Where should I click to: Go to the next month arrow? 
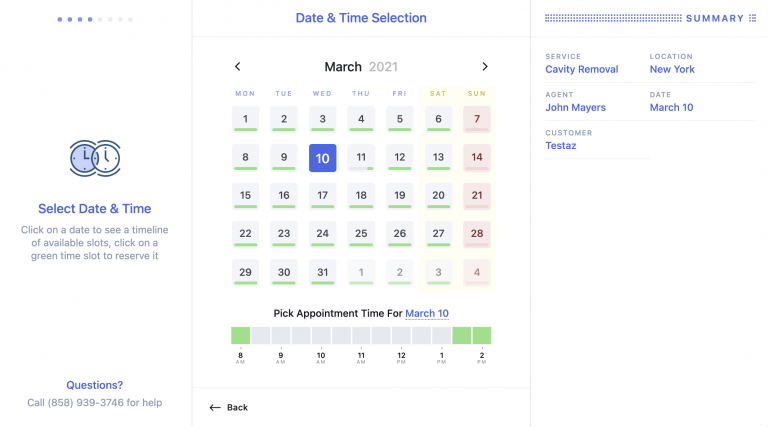485,67
